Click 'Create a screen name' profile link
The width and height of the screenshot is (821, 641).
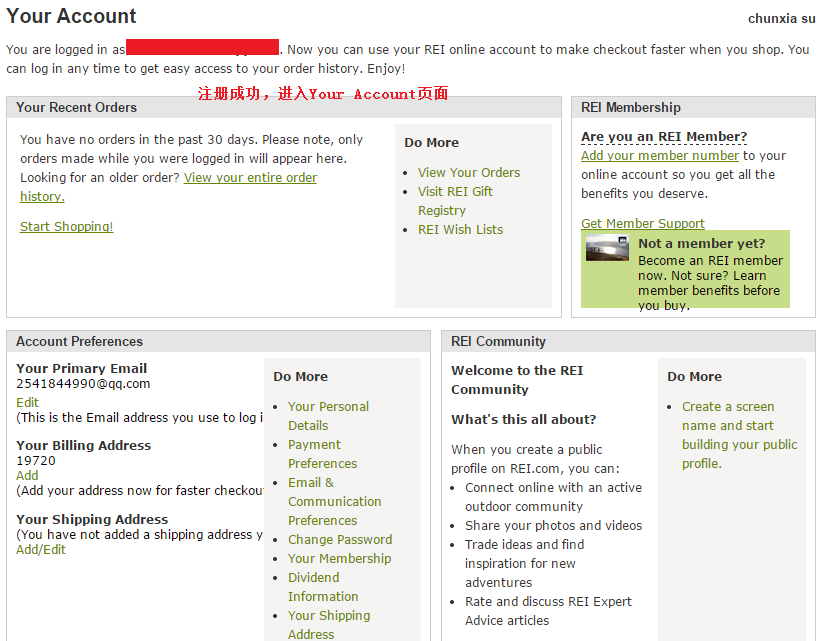click(739, 435)
